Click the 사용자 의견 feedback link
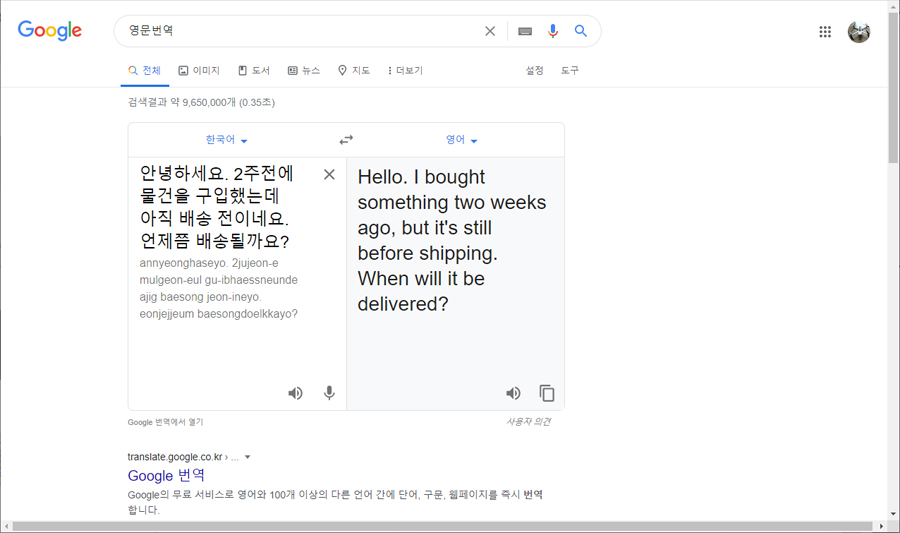 pos(528,422)
